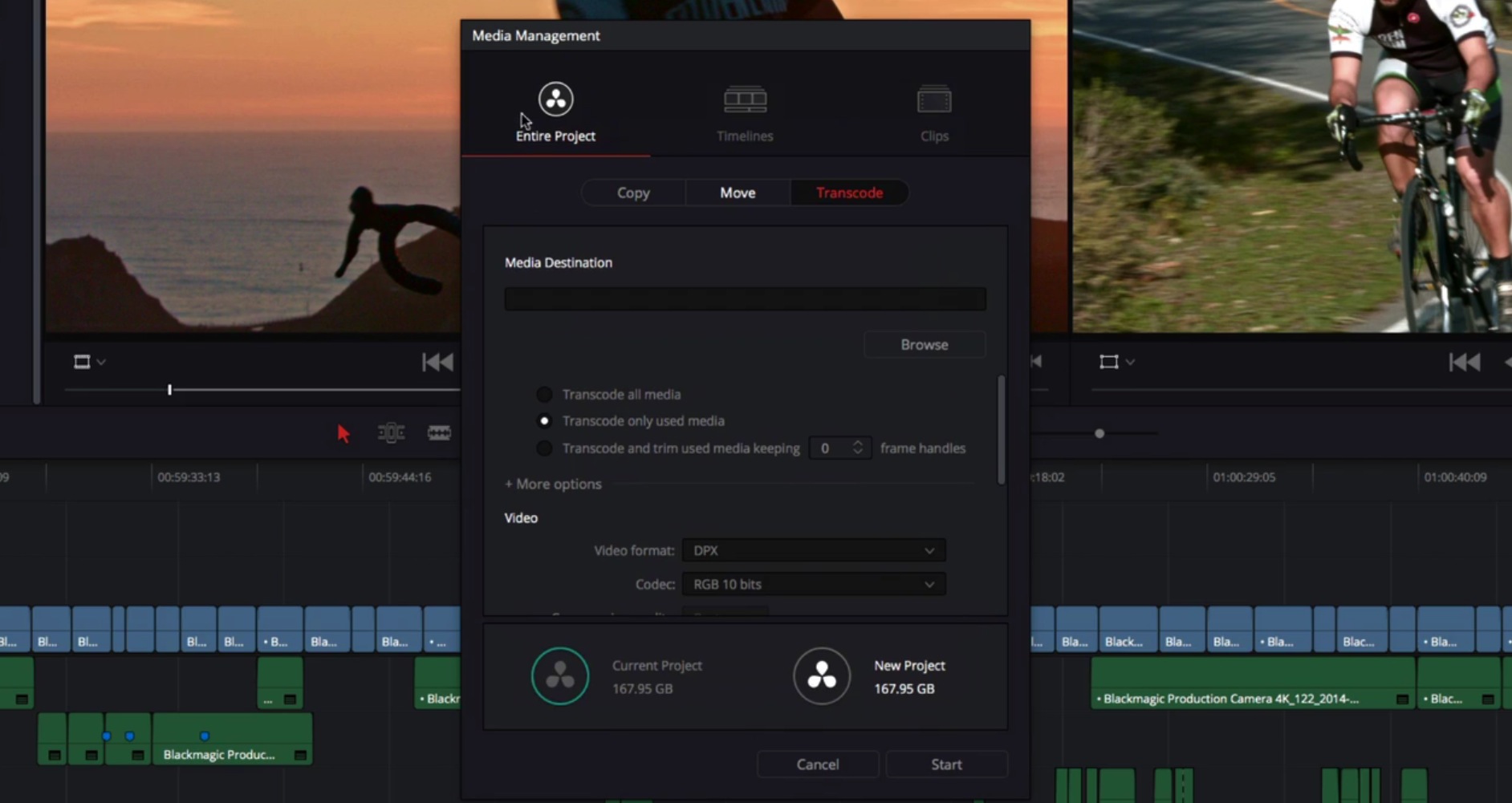Activate the trim edit tool
This screenshot has width=1512, height=803.
point(391,433)
